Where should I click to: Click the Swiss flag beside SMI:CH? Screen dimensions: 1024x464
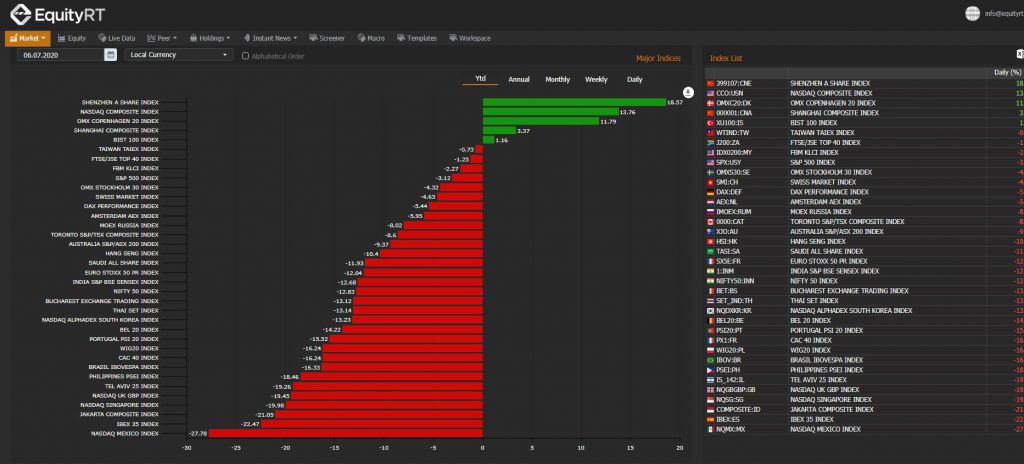[x=711, y=182]
